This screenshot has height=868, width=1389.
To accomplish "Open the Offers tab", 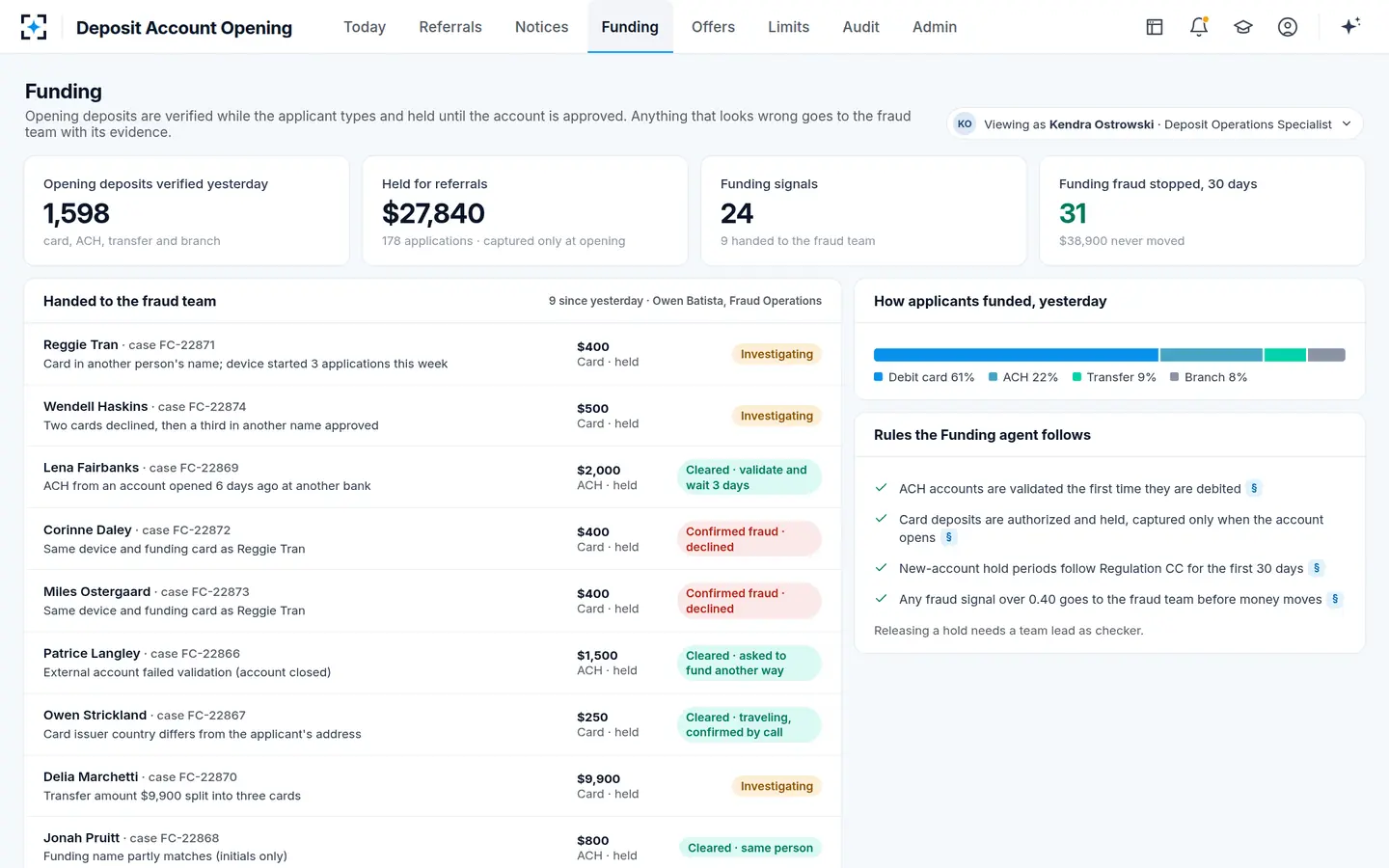I will pyautogui.click(x=713, y=27).
